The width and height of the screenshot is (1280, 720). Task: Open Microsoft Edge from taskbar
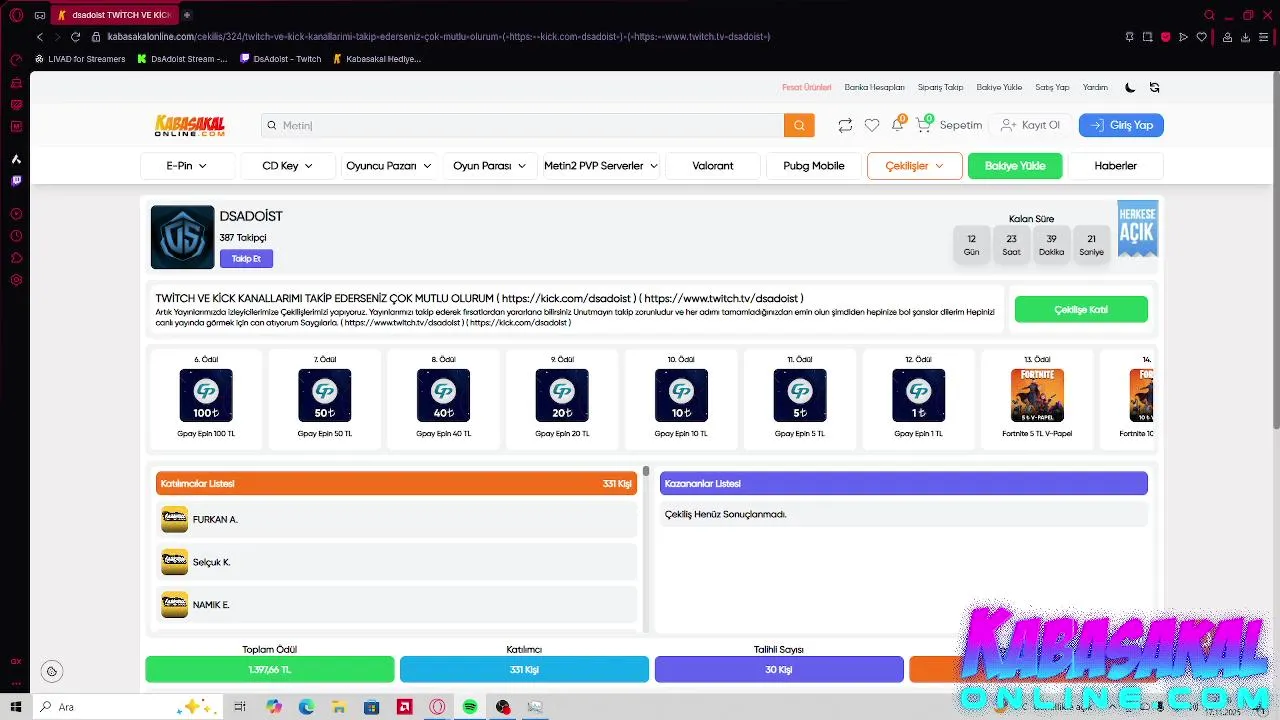coord(306,707)
